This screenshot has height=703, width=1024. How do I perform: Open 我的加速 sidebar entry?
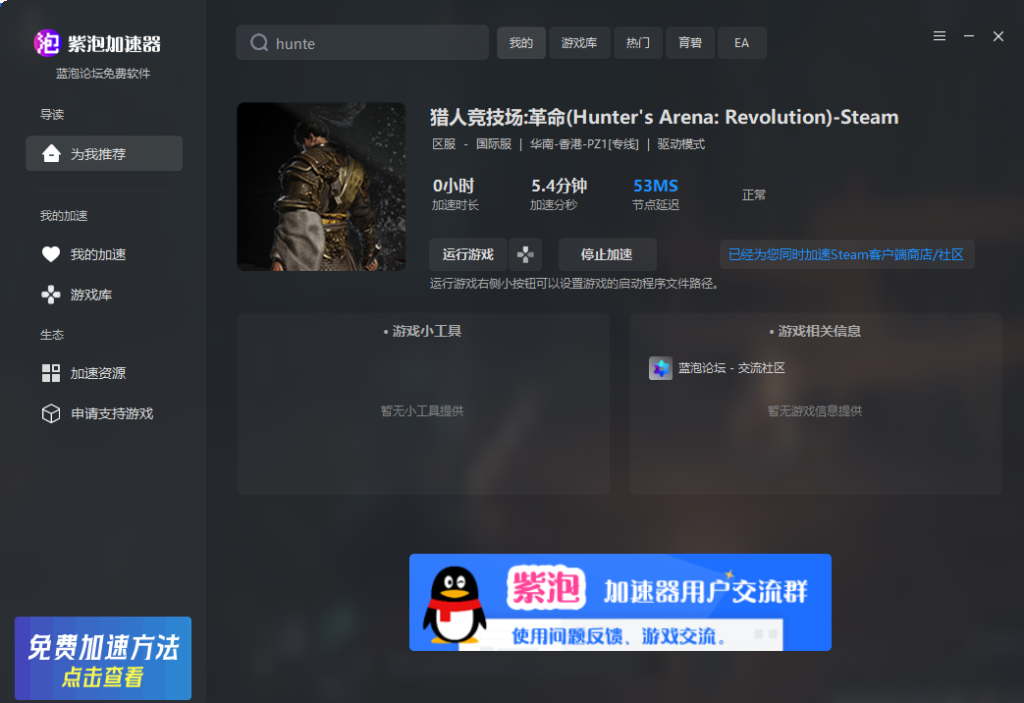point(98,254)
